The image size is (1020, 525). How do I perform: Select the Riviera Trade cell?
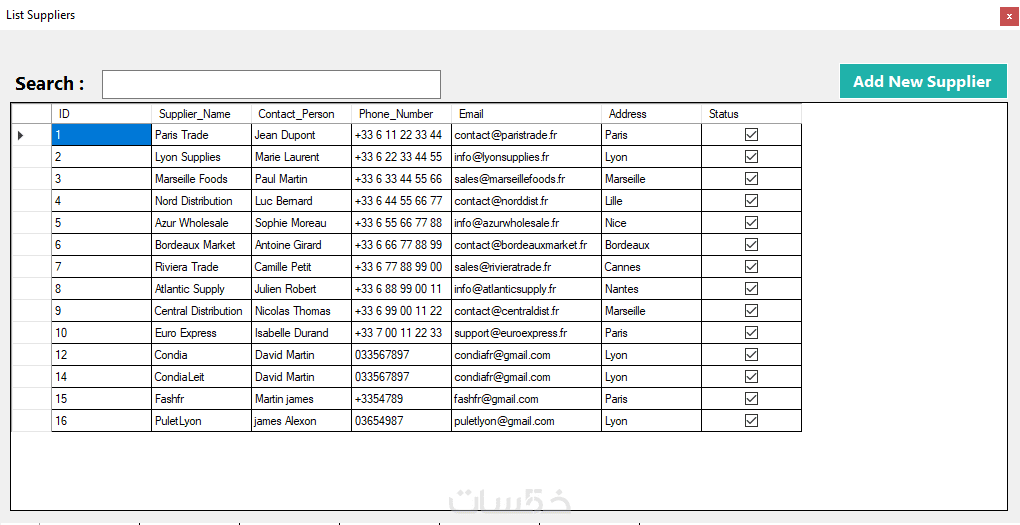pos(202,267)
